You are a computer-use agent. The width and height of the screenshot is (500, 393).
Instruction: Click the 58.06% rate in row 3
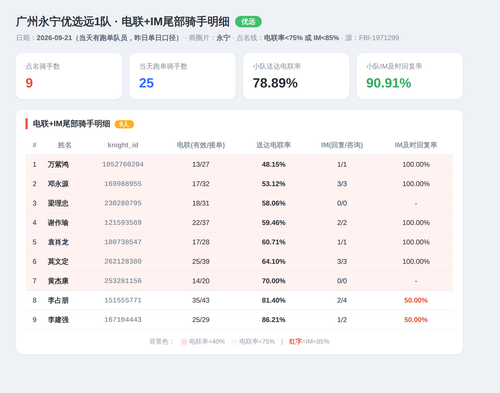[273, 203]
